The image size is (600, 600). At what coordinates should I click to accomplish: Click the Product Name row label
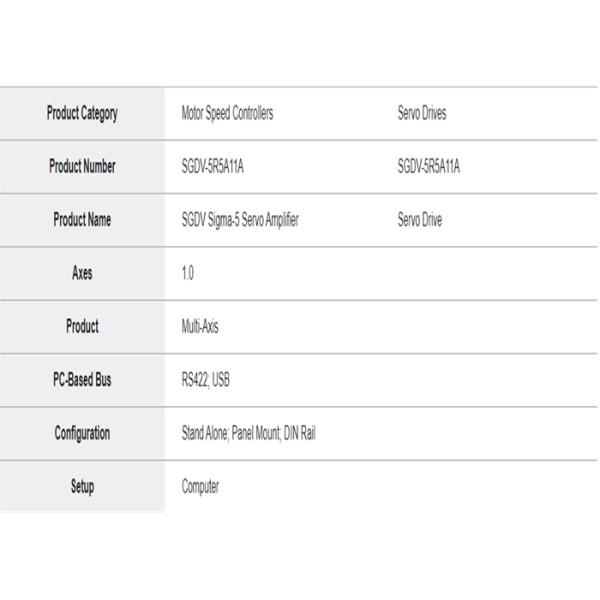click(x=82, y=220)
